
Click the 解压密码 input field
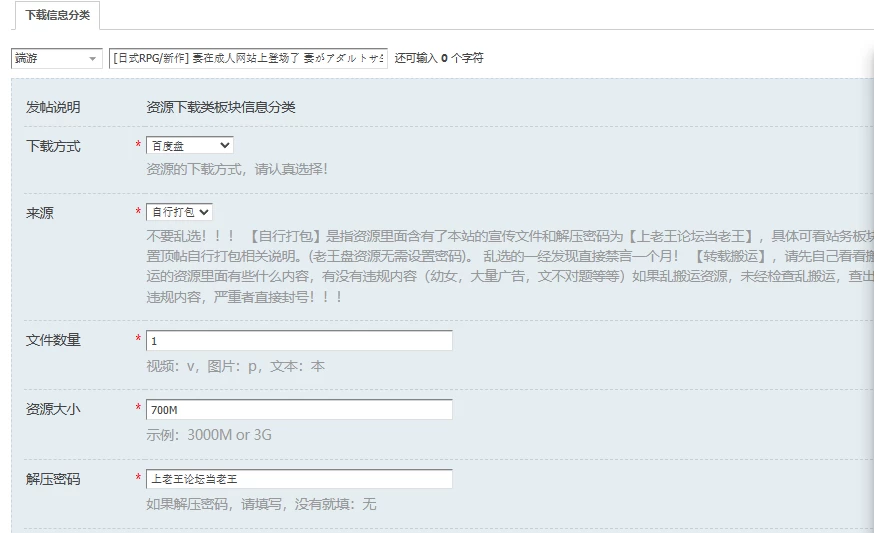point(299,479)
